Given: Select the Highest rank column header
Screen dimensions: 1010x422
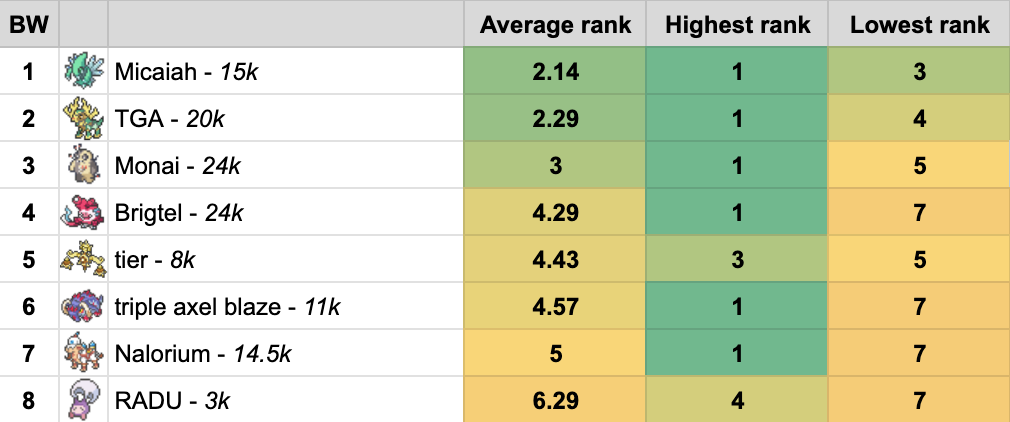Looking at the screenshot, I should point(737,25).
